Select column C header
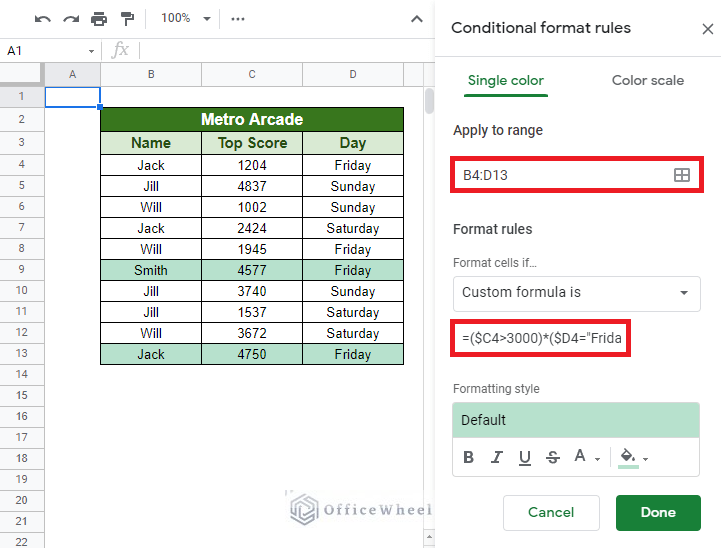 click(252, 74)
